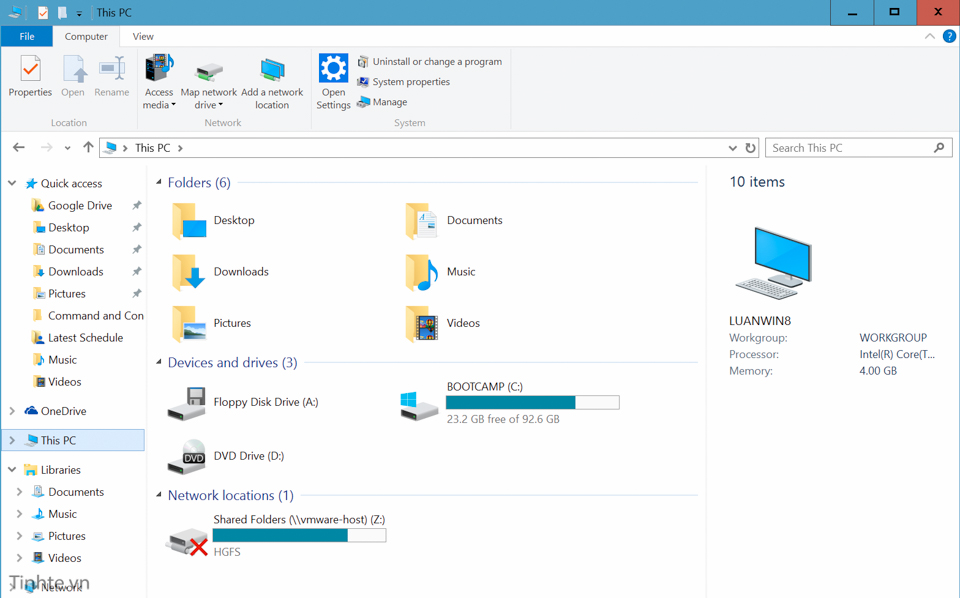
Task: Switch to the Computer ribbon tab
Action: pyautogui.click(x=86, y=36)
